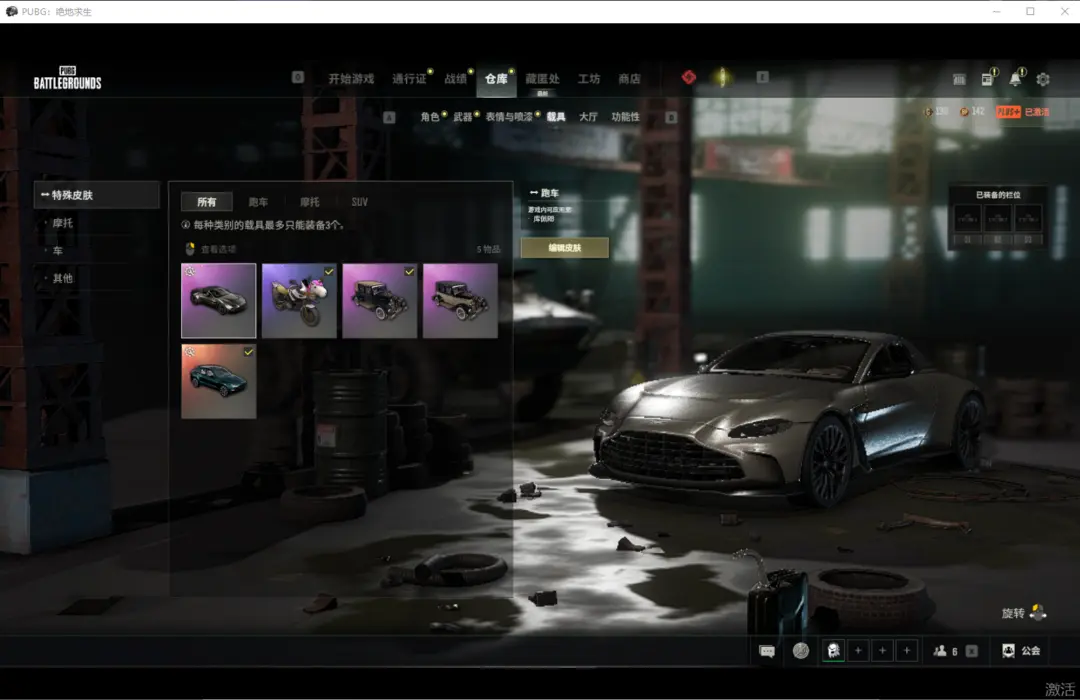Invite a player to second plus slot
1080x700 pixels.
pyautogui.click(x=882, y=650)
